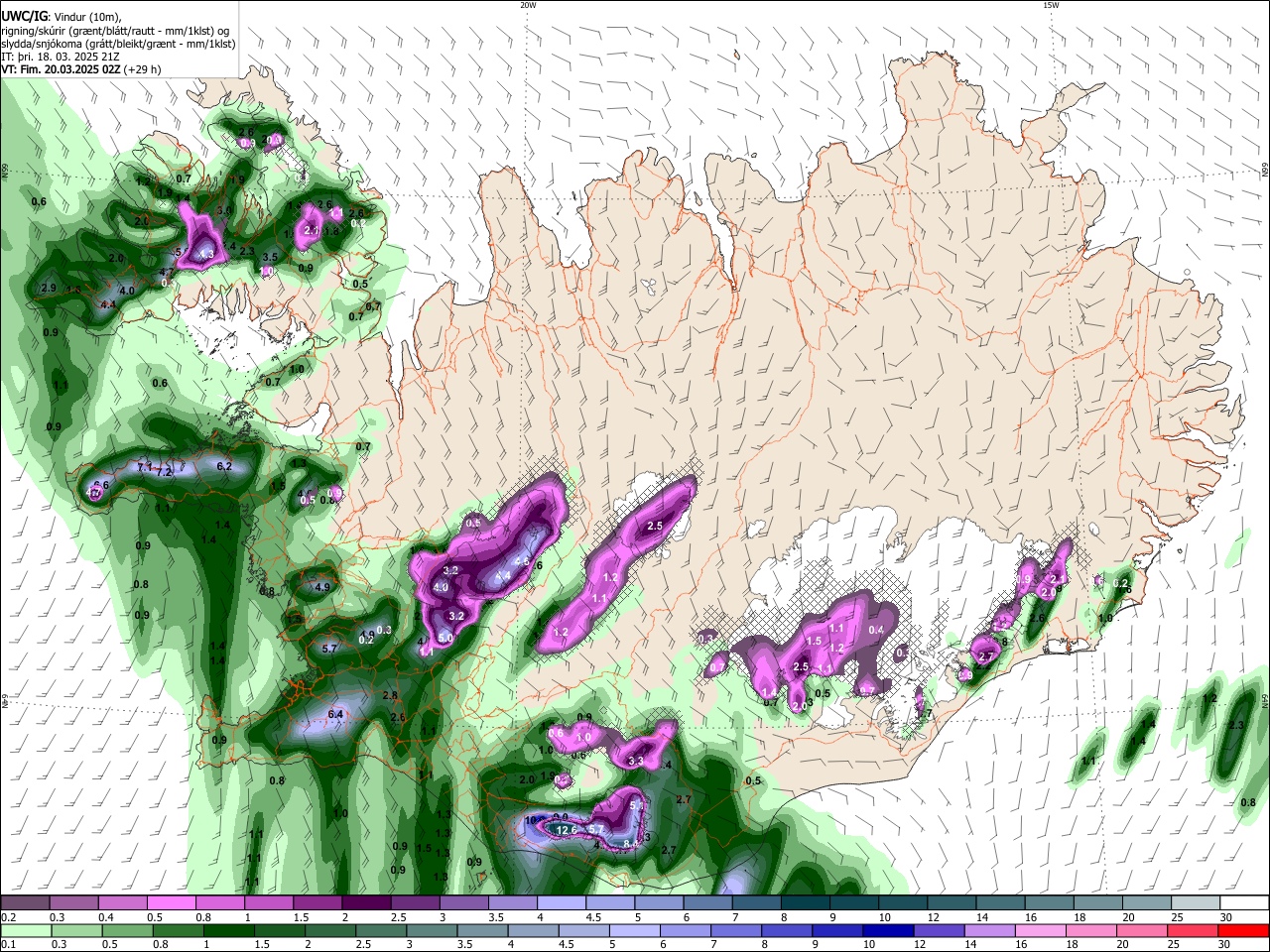The height and width of the screenshot is (952, 1270).
Task: Click the "15W" longitude label
Action: click(x=1051, y=5)
